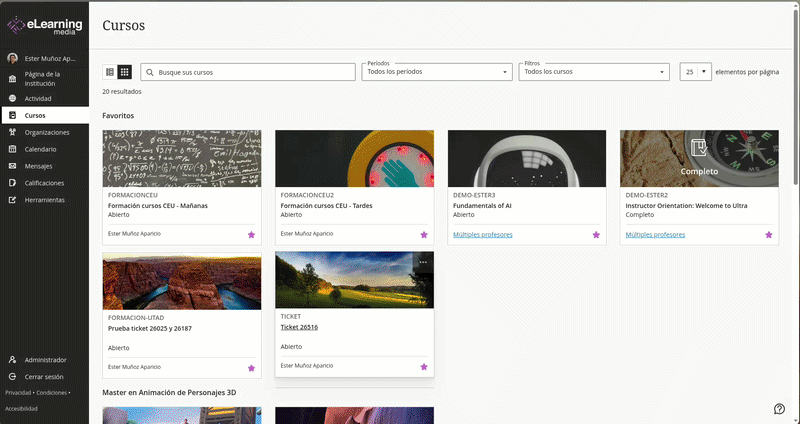This screenshot has width=800, height=424.
Task: Switch to grid view icon
Action: 124,72
